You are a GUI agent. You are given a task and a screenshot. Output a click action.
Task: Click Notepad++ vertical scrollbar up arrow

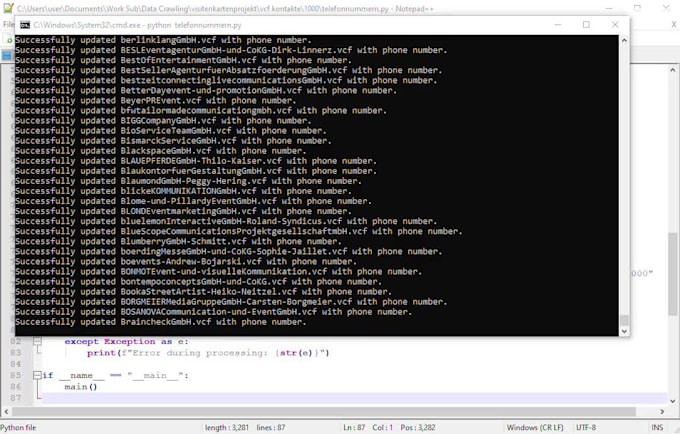(673, 70)
